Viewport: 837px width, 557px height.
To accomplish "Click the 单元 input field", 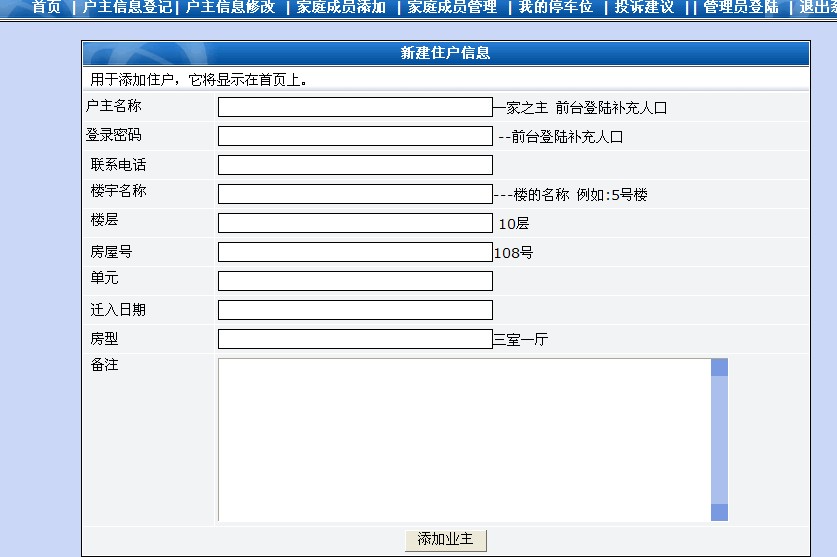I will [355, 281].
